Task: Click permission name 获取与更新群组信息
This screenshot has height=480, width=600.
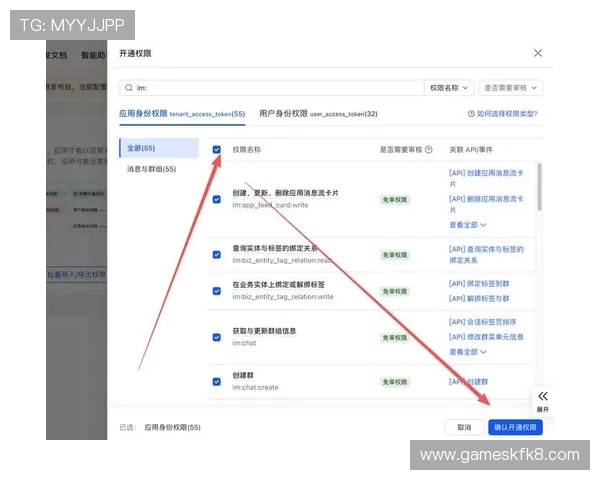Action: [264, 331]
